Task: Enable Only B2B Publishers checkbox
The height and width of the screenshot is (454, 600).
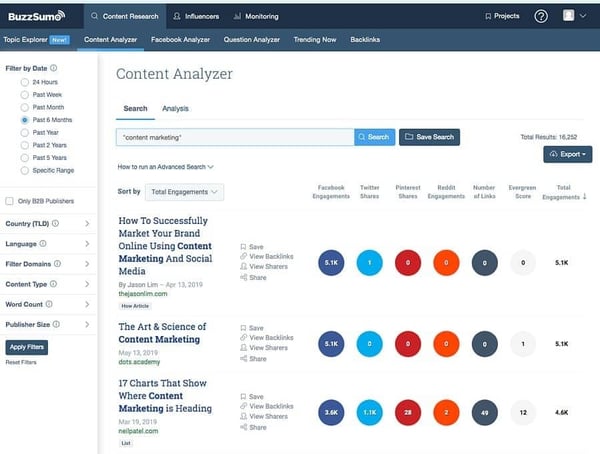Action: [x=10, y=201]
